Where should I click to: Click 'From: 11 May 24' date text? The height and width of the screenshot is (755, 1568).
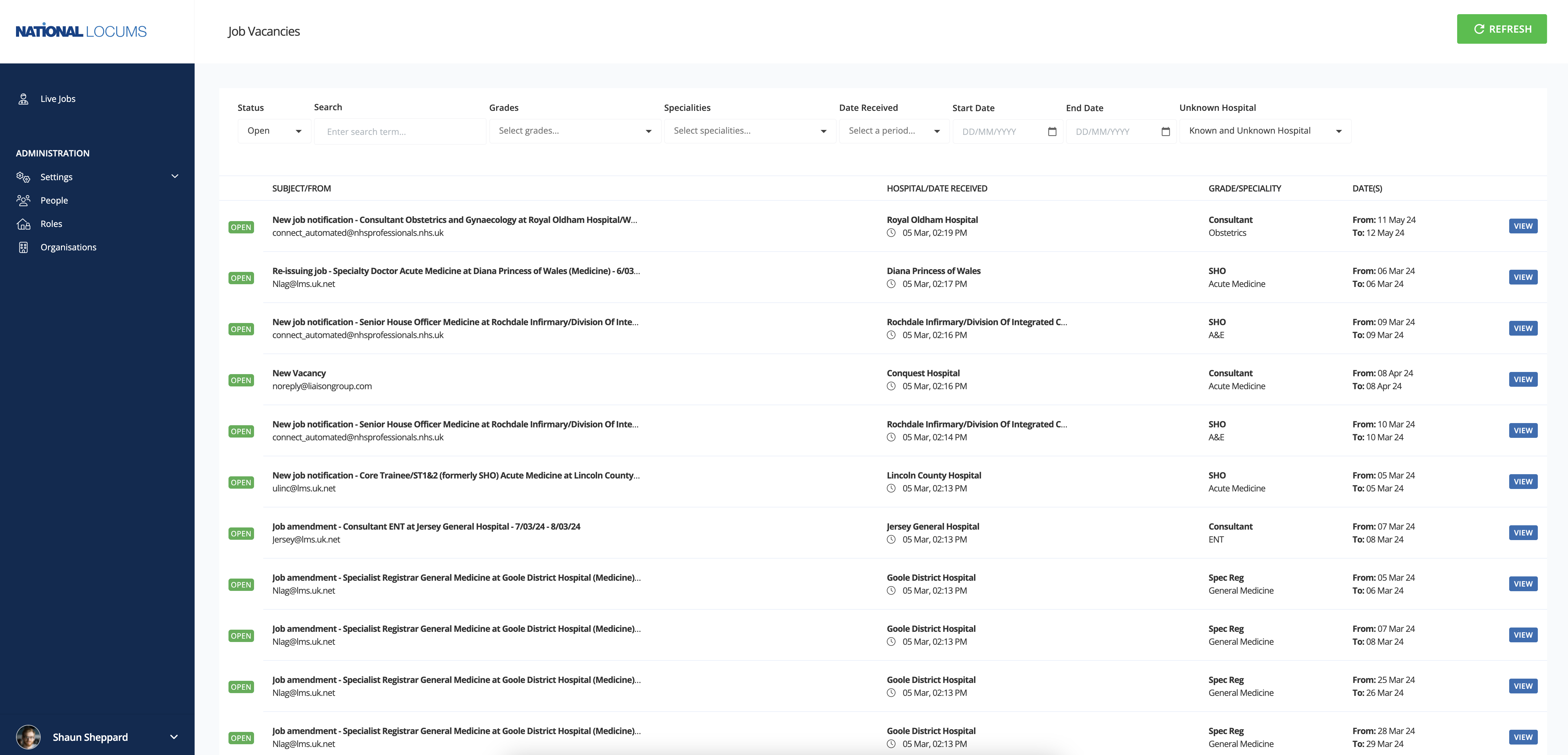point(1384,220)
